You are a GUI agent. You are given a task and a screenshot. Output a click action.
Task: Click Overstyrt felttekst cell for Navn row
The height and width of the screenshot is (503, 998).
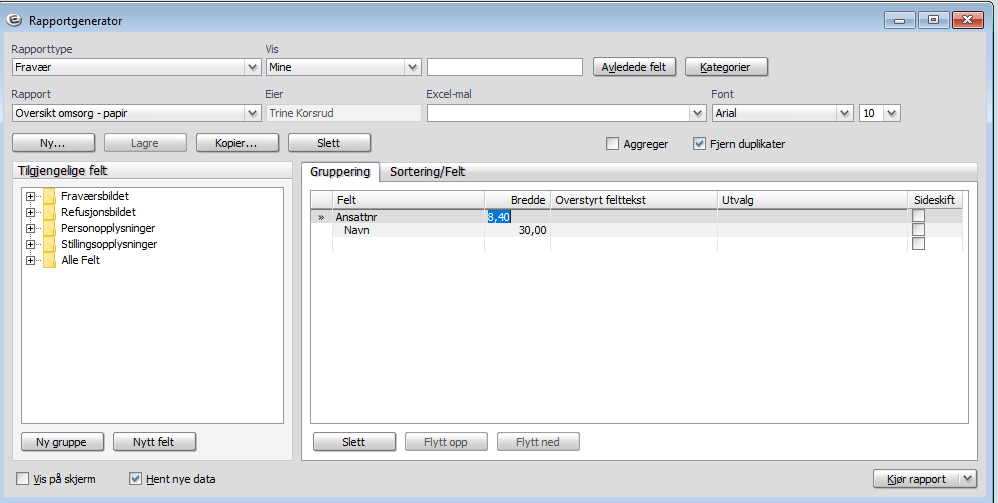634,230
